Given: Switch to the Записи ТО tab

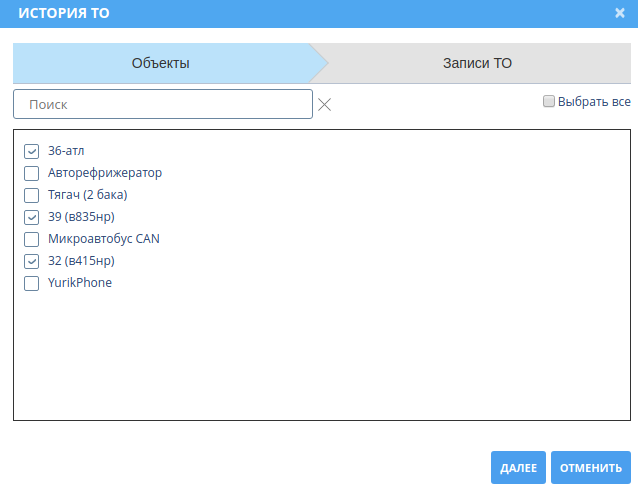Looking at the screenshot, I should coord(477,63).
